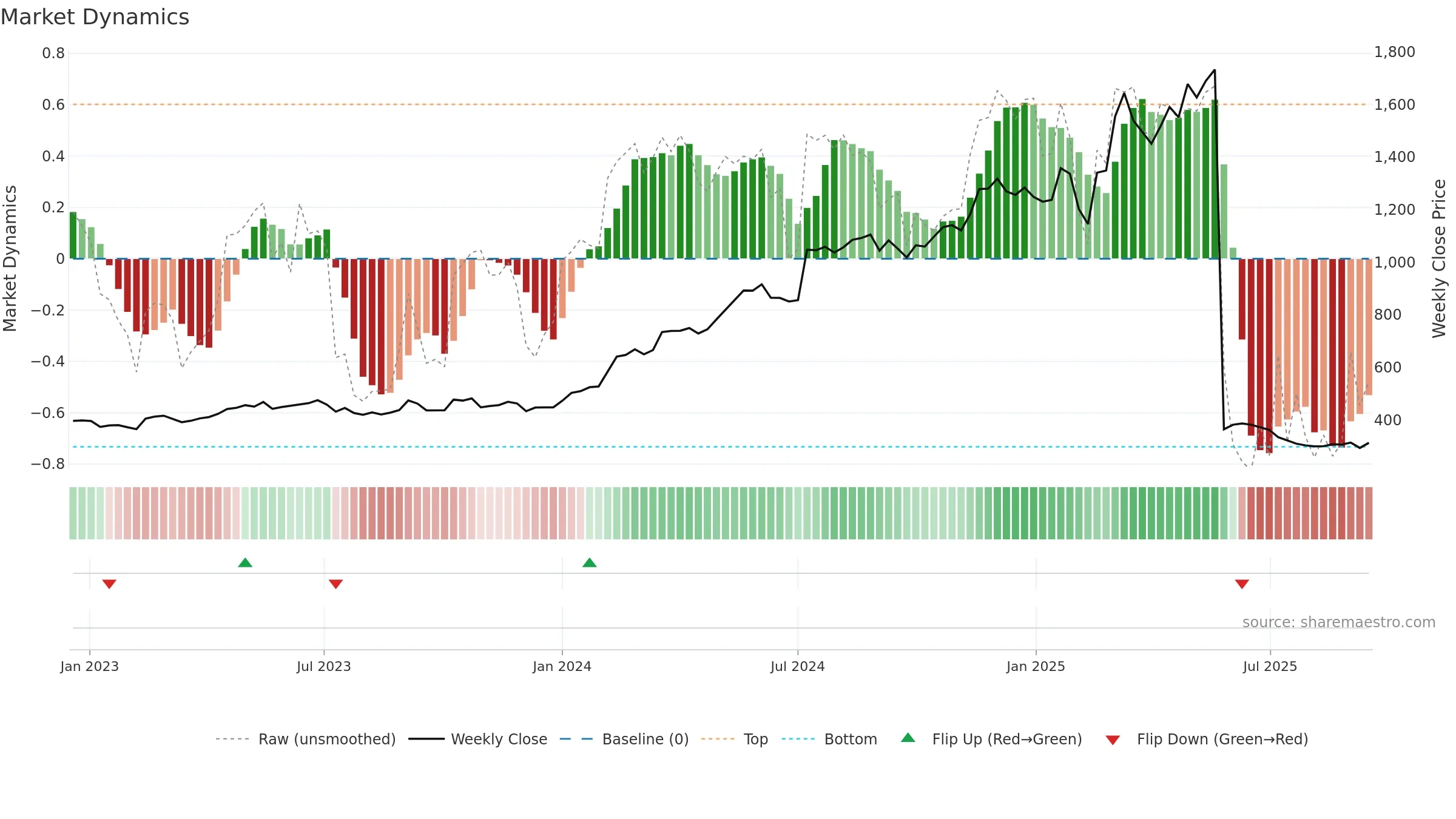Click the red flip-down triangle near Jul 2023

(336, 584)
